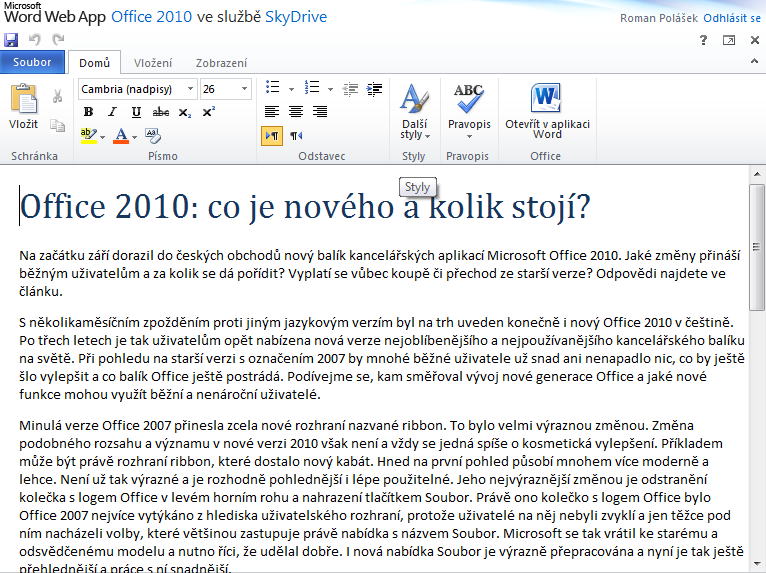Open Další styly gallery
766x573 pixels.
(414, 112)
